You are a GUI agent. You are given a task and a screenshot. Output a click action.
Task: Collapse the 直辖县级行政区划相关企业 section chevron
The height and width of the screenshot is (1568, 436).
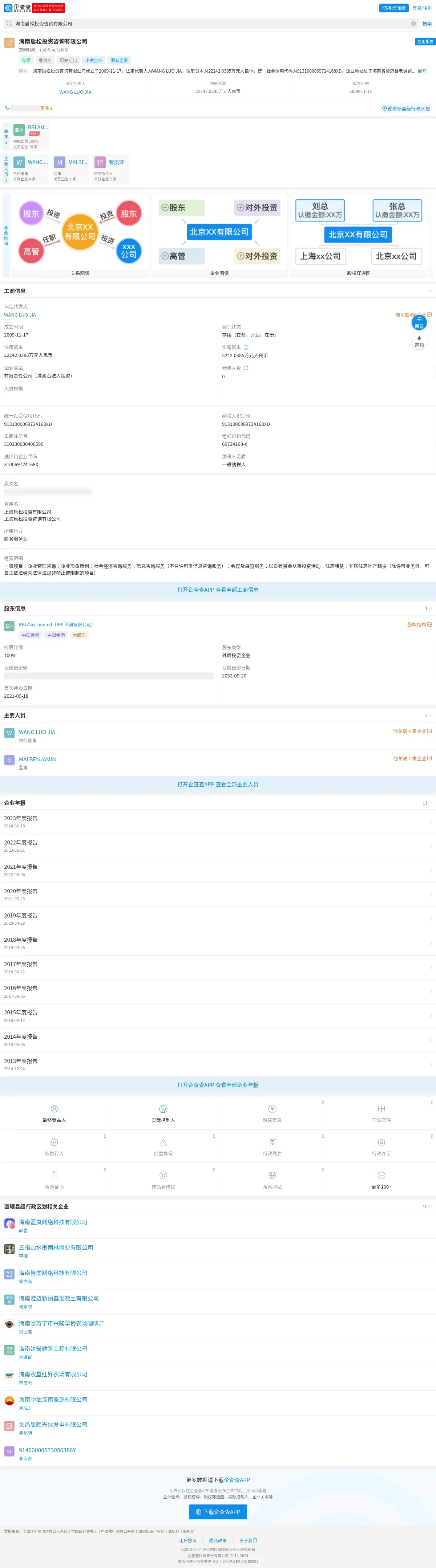[x=431, y=1206]
